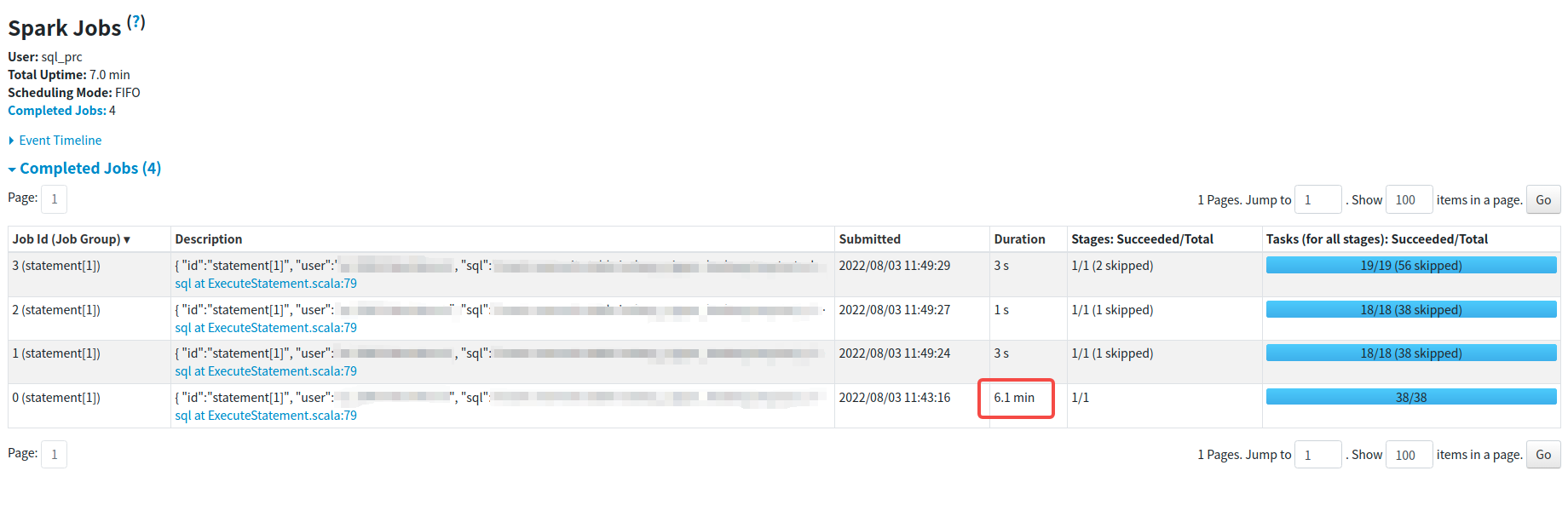Open sql at ExecuteStatement link for job 0
The image size is (1568, 511).
click(x=266, y=416)
